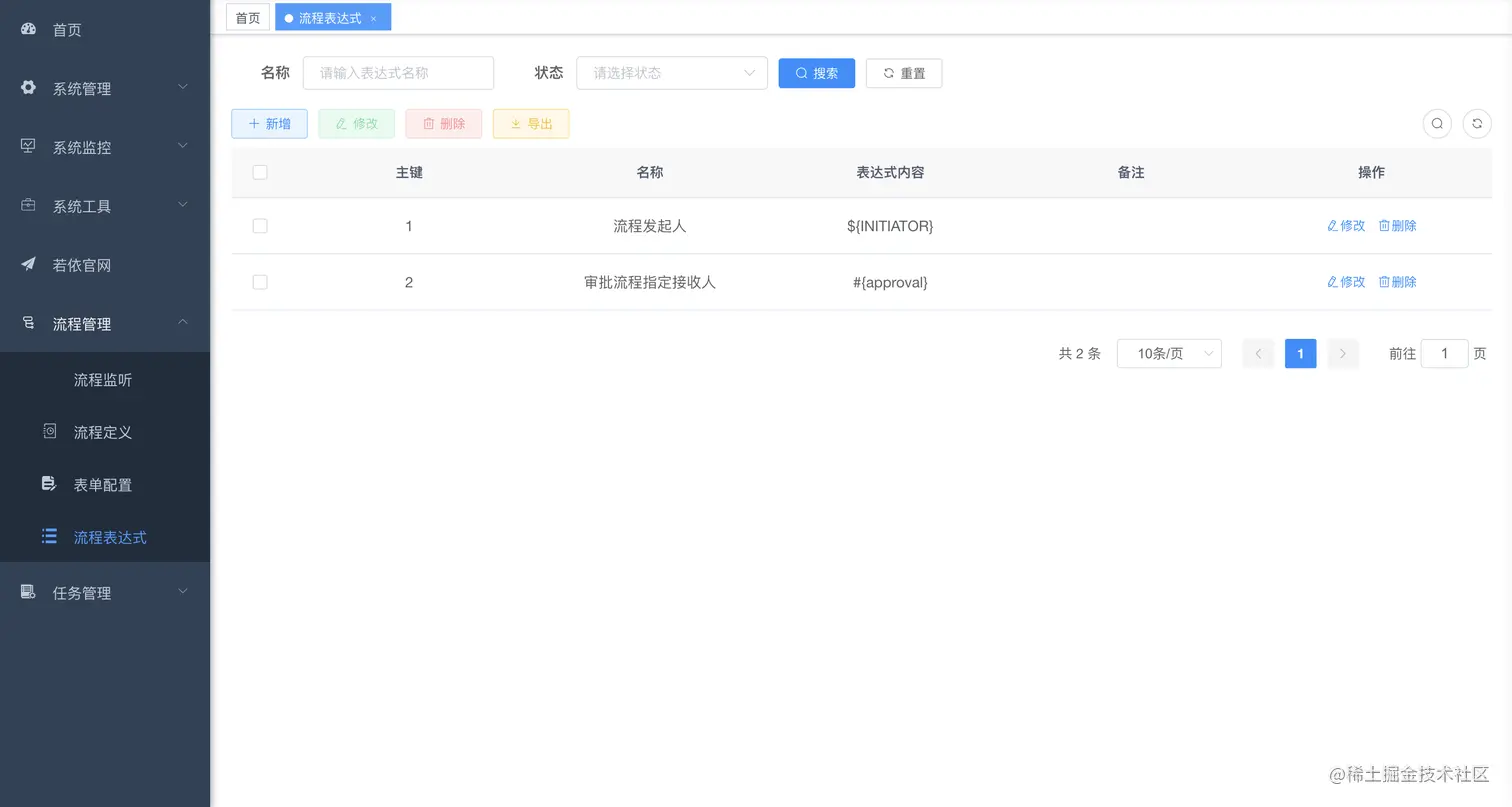
Task: Click the #{approval} expression cell
Action: [x=890, y=282]
